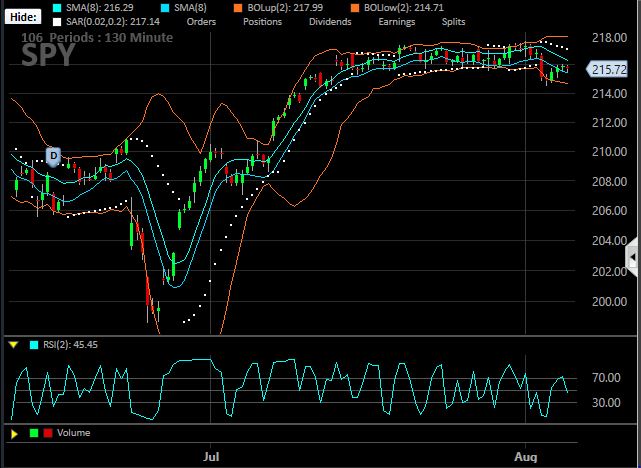Select the second SMA(8) indicator label
The image size is (641, 468).
click(x=190, y=8)
